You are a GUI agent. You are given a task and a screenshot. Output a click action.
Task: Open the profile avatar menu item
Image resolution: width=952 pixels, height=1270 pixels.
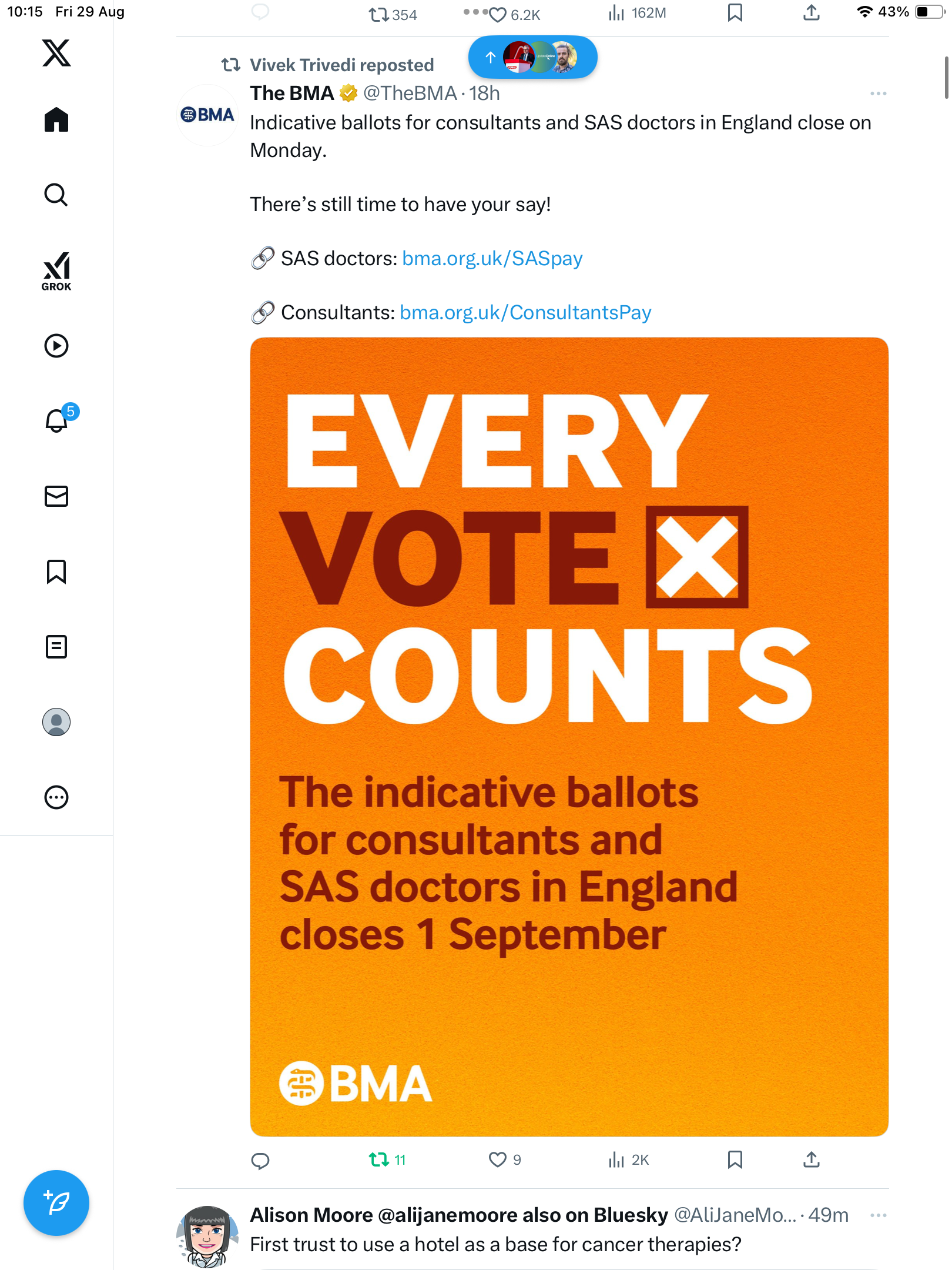coord(56,722)
